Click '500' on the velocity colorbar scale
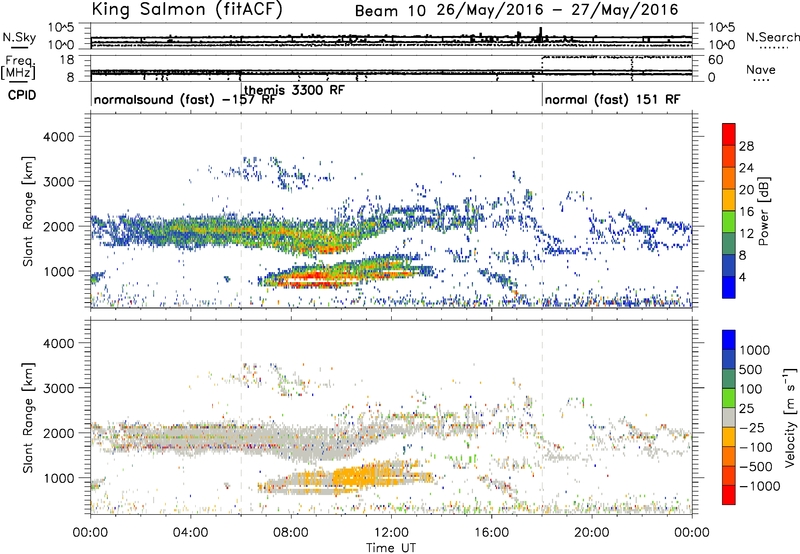The height and width of the screenshot is (554, 800). [x=753, y=369]
